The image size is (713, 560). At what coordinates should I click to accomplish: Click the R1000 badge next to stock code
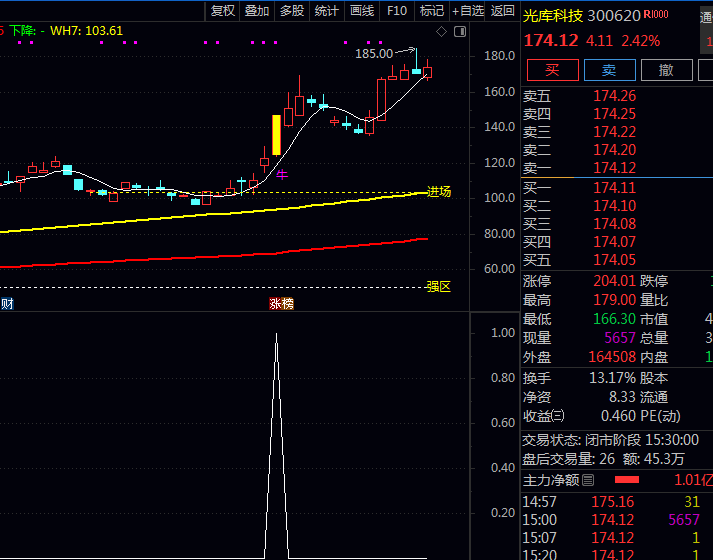point(656,15)
